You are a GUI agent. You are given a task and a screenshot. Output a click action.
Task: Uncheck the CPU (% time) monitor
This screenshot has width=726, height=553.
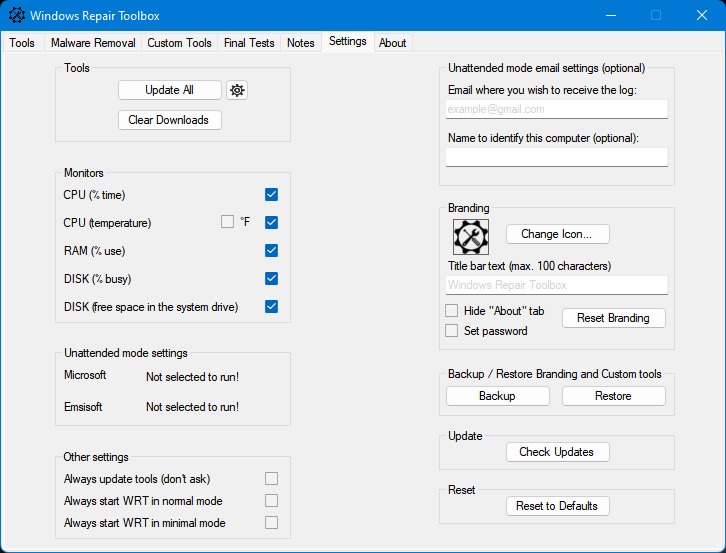(x=271, y=195)
